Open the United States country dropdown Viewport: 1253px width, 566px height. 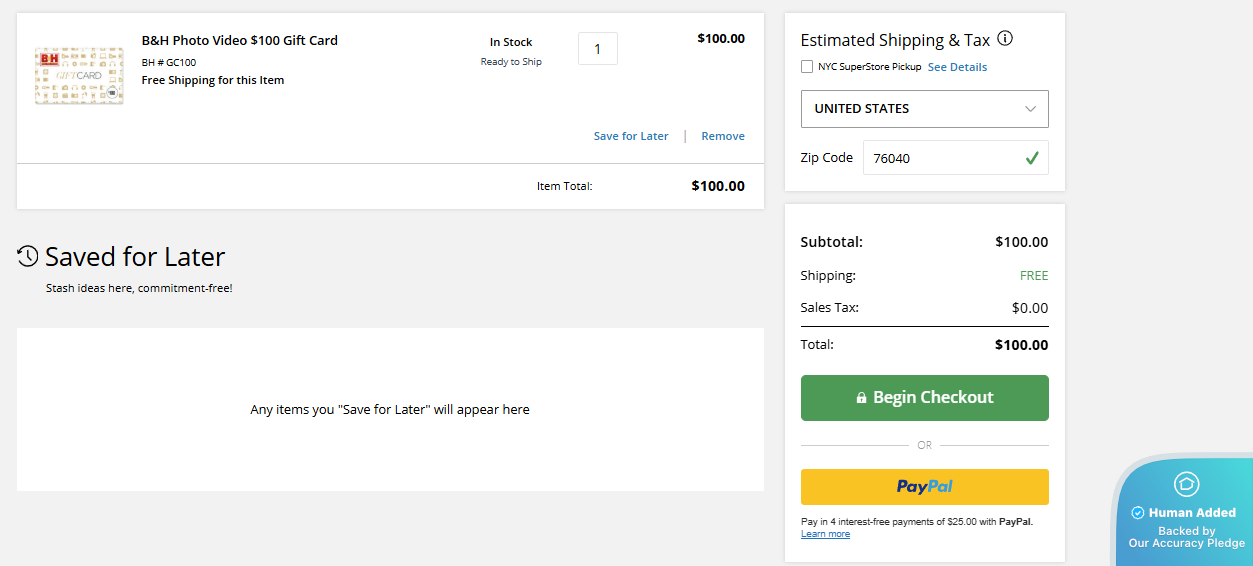pos(923,109)
